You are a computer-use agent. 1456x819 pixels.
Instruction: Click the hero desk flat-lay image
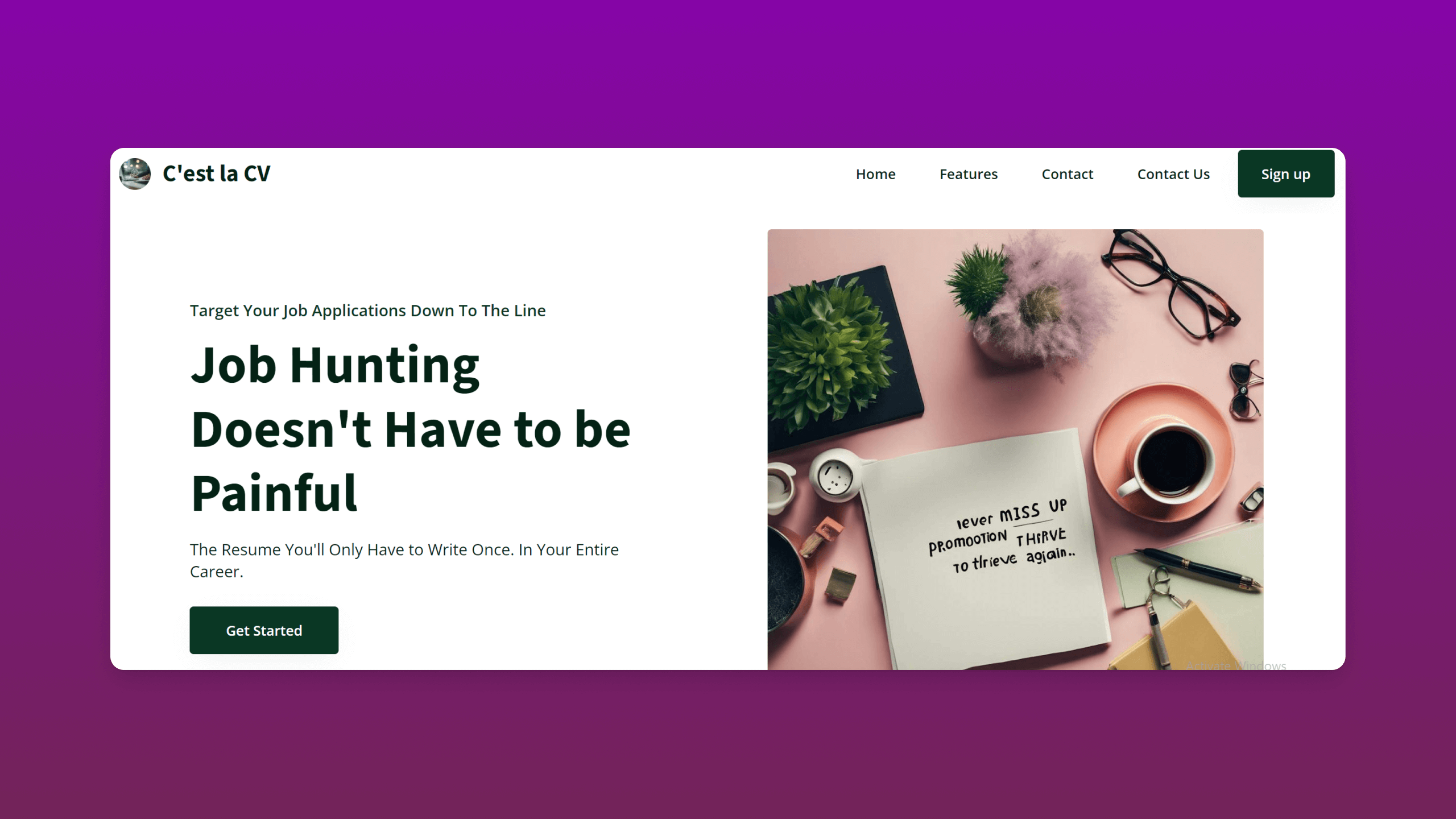point(1015,449)
